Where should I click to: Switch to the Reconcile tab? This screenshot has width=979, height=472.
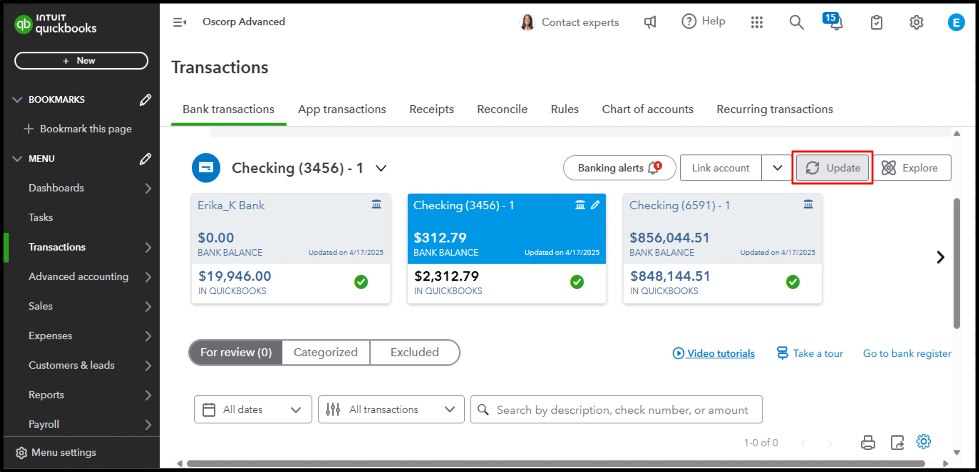pyautogui.click(x=502, y=109)
